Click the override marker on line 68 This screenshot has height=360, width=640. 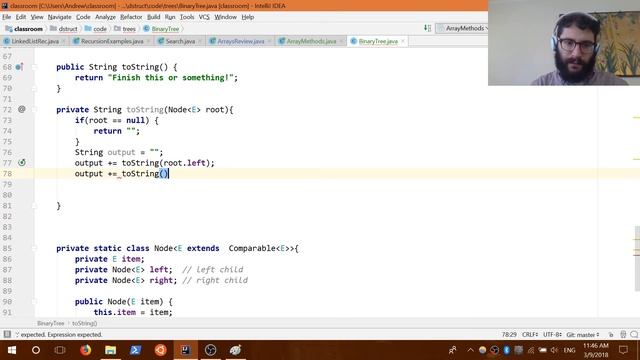pos(19,67)
